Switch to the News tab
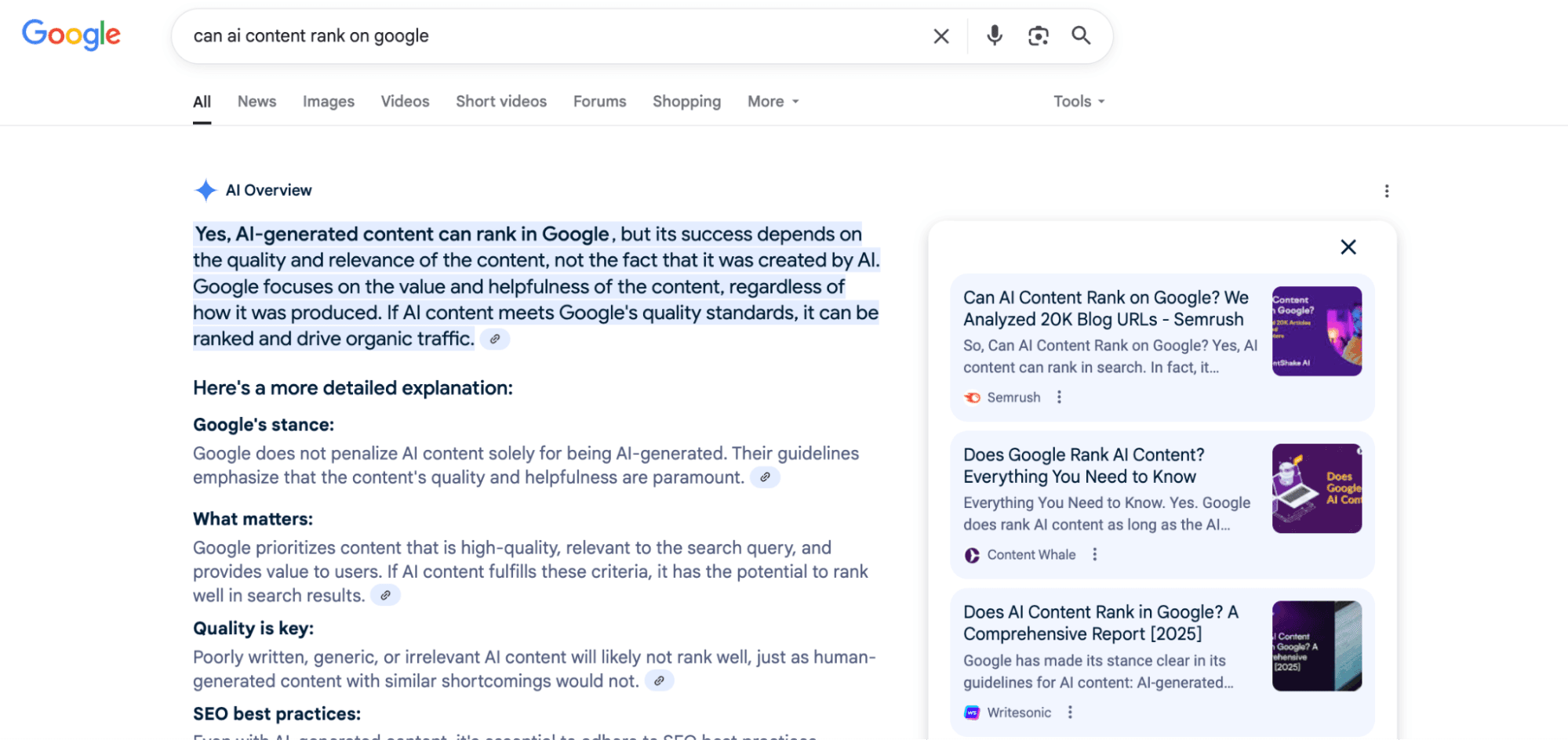Image resolution: width=1568 pixels, height=740 pixels. (256, 101)
